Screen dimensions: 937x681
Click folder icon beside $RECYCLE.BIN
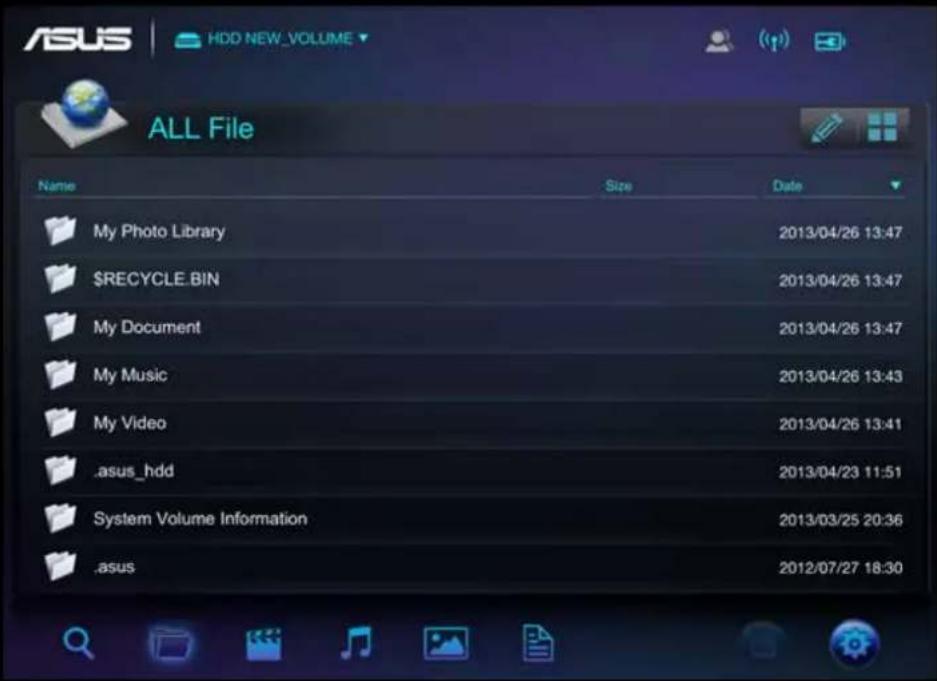[60, 278]
